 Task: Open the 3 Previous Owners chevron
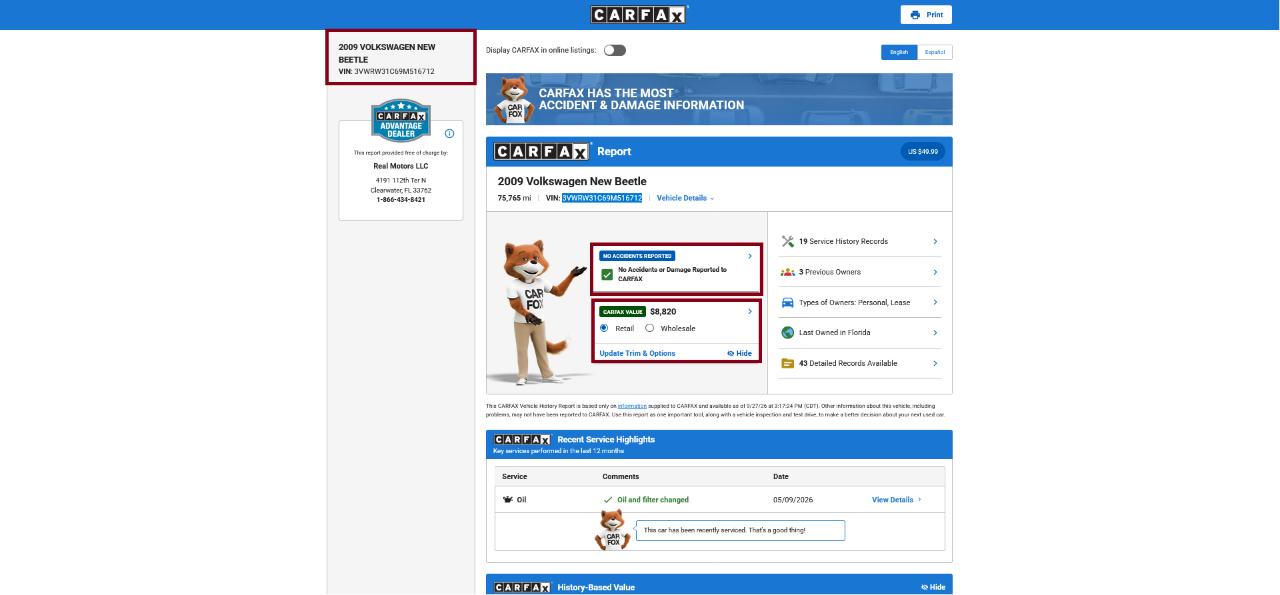(x=935, y=272)
